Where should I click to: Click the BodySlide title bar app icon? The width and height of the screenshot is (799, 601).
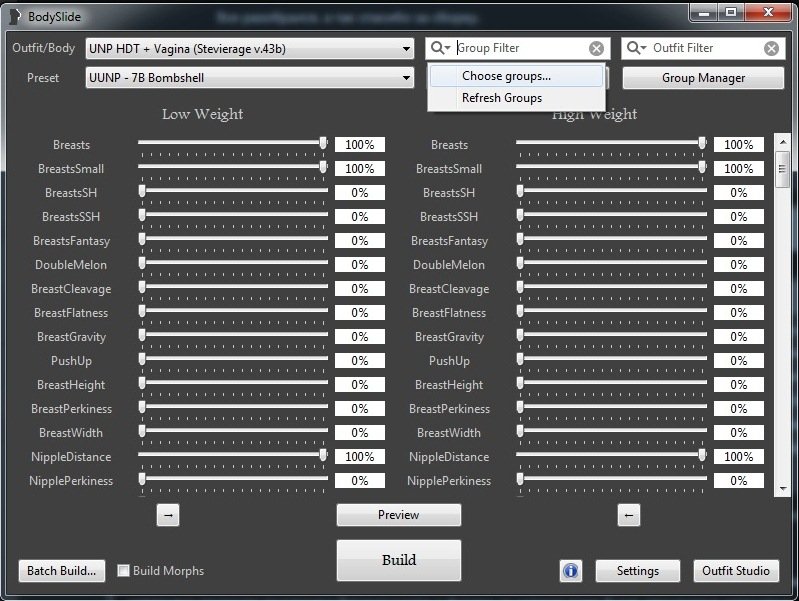point(15,16)
